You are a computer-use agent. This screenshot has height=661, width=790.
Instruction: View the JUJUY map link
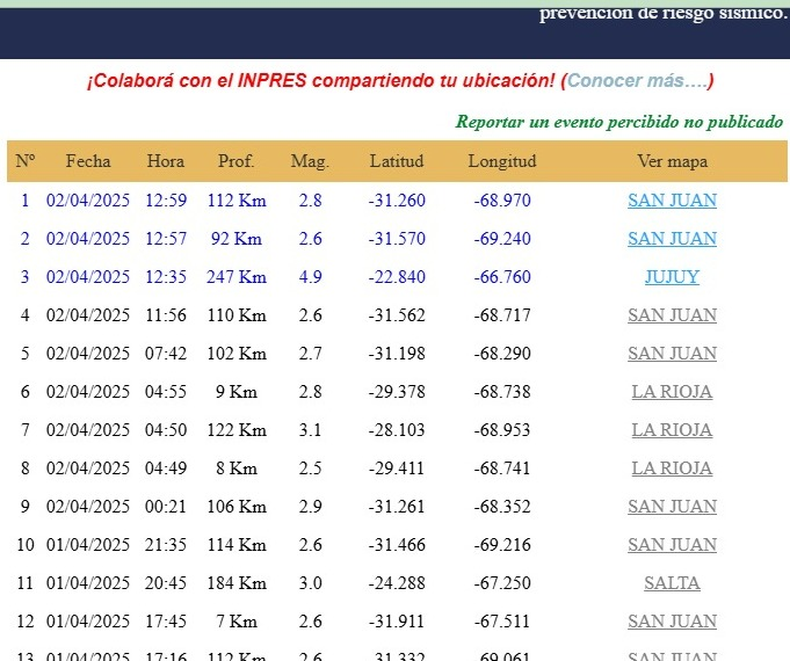[672, 277]
